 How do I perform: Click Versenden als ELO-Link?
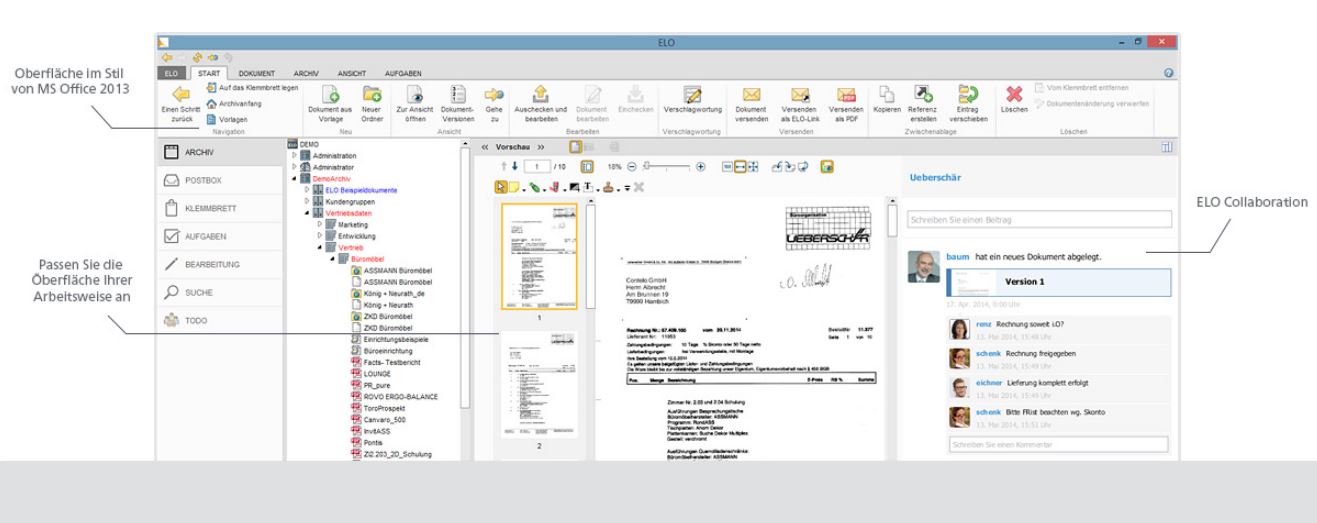[800, 104]
